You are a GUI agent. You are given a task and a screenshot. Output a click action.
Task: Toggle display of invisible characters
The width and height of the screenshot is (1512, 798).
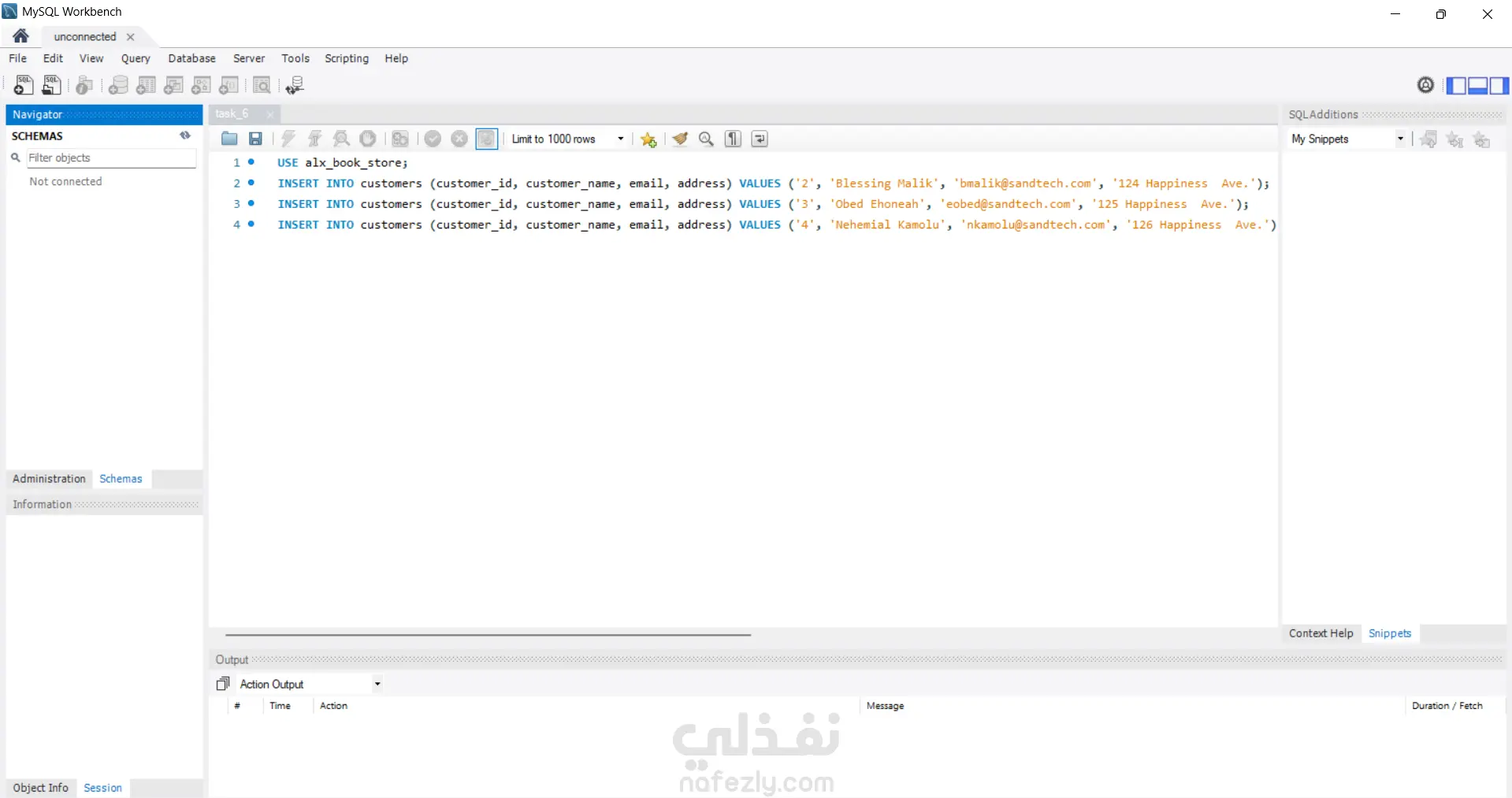tap(733, 139)
